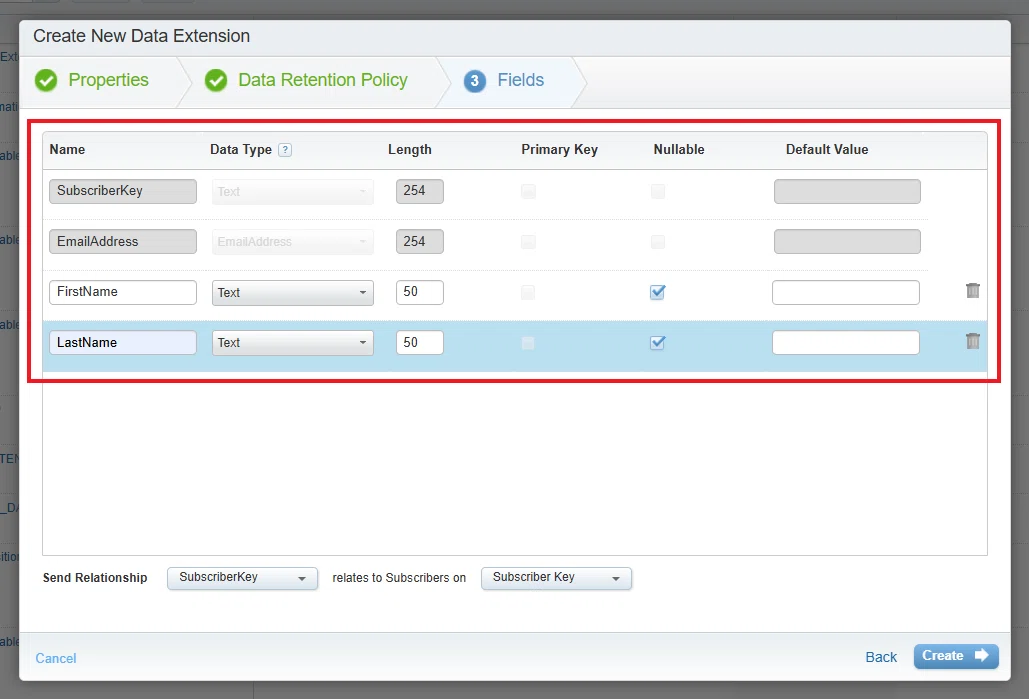The image size is (1029, 699).
Task: Delete the FirstName field row with trash icon
Action: point(973,290)
